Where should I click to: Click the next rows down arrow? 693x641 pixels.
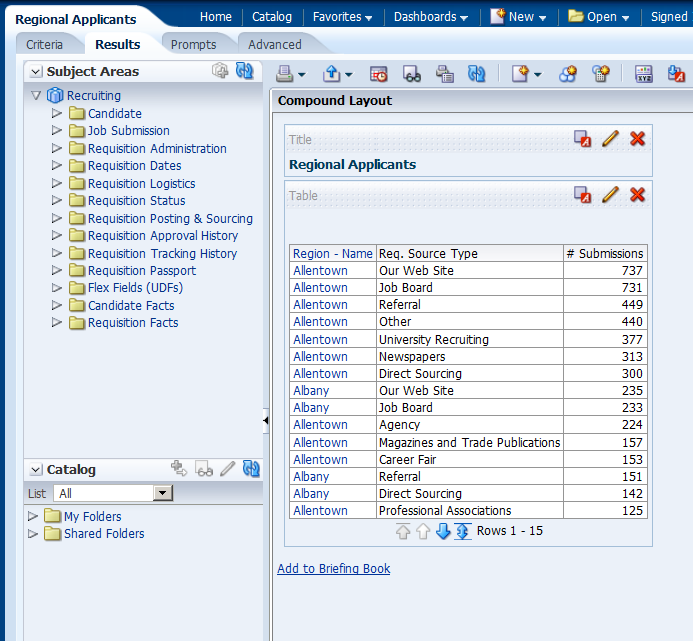pyautogui.click(x=443, y=531)
